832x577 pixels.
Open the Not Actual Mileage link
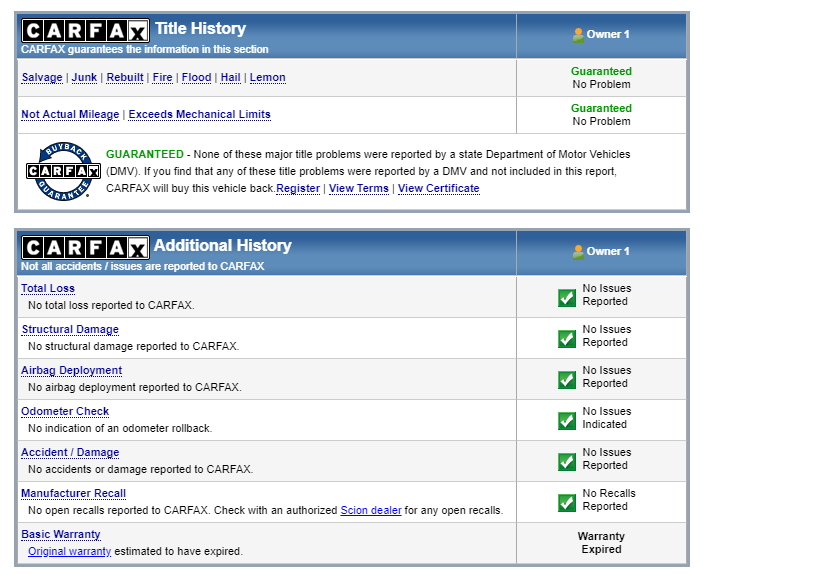pos(70,115)
